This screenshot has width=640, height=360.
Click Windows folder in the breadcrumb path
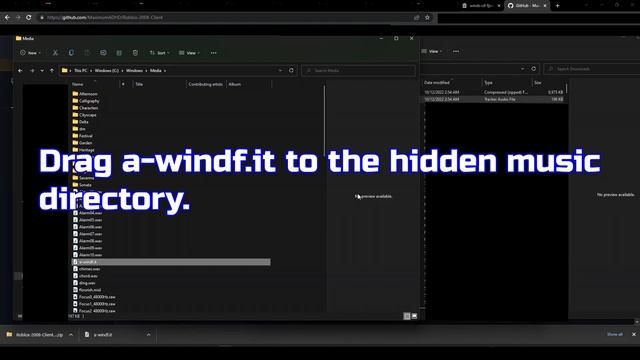point(134,71)
